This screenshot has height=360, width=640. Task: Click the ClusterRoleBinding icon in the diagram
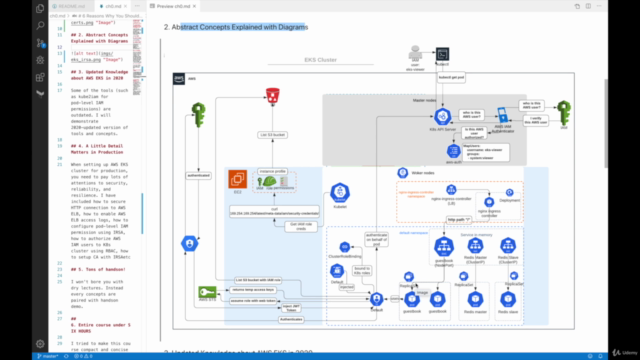344,247
